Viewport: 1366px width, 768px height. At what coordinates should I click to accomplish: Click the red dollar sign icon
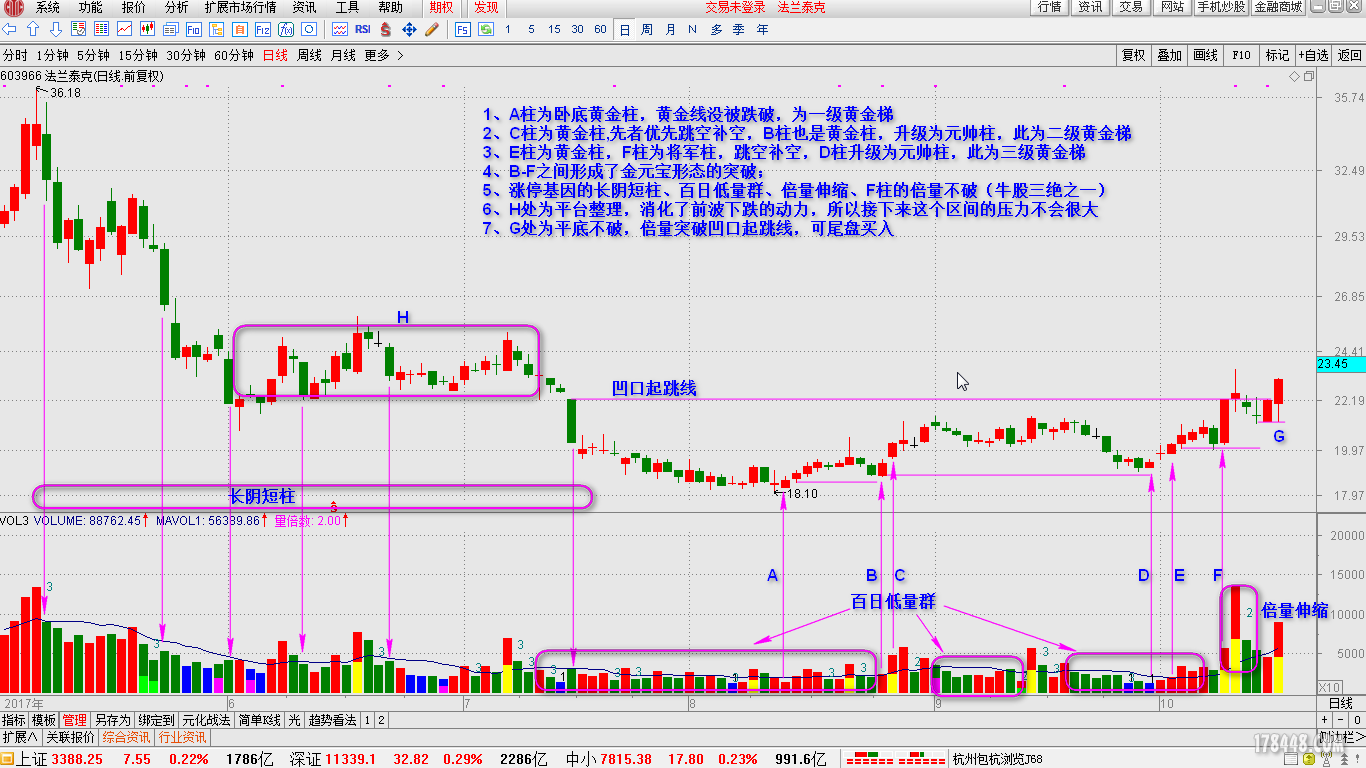pos(386,30)
